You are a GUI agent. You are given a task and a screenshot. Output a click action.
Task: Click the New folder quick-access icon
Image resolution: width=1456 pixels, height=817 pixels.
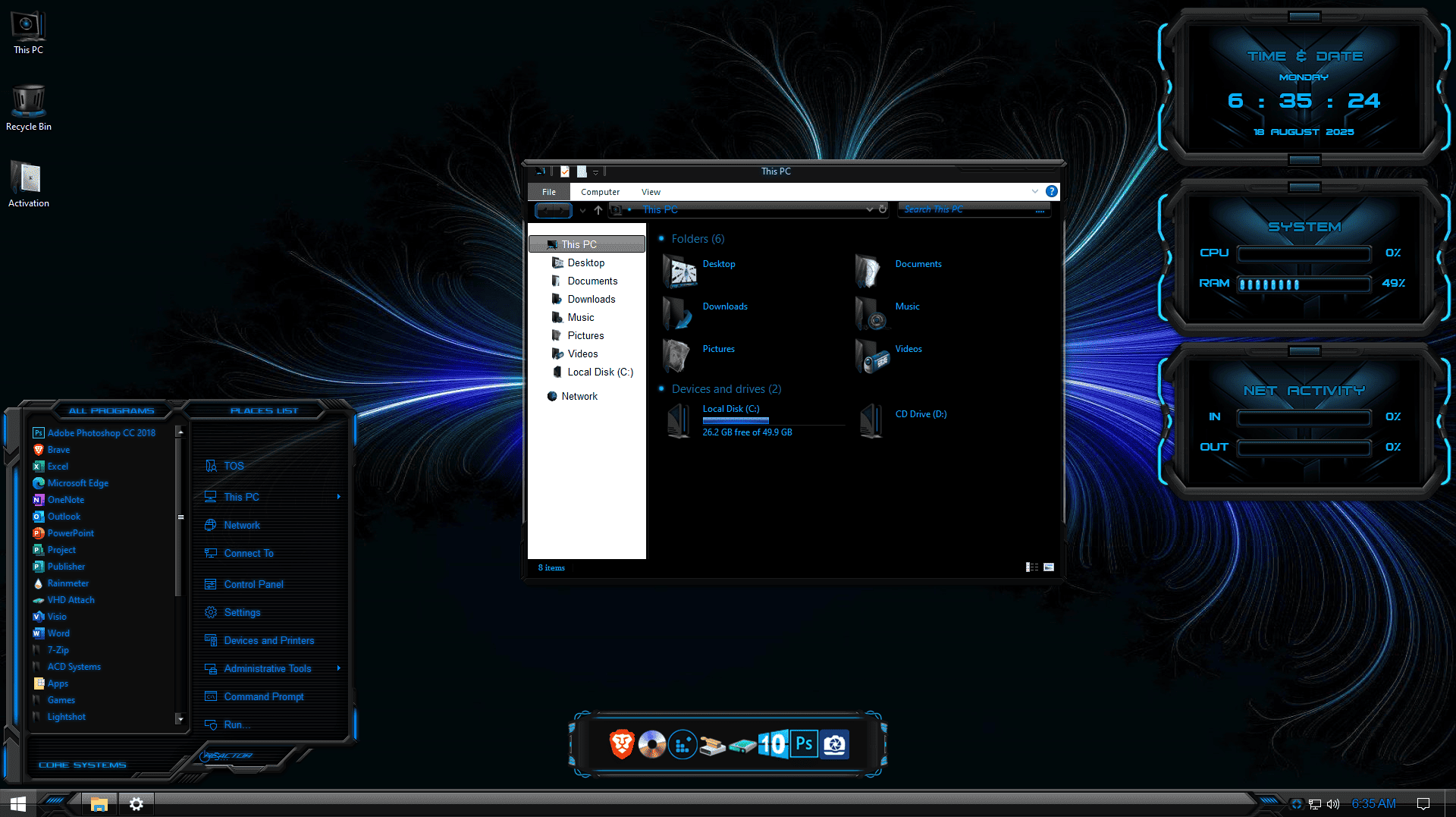coord(582,171)
